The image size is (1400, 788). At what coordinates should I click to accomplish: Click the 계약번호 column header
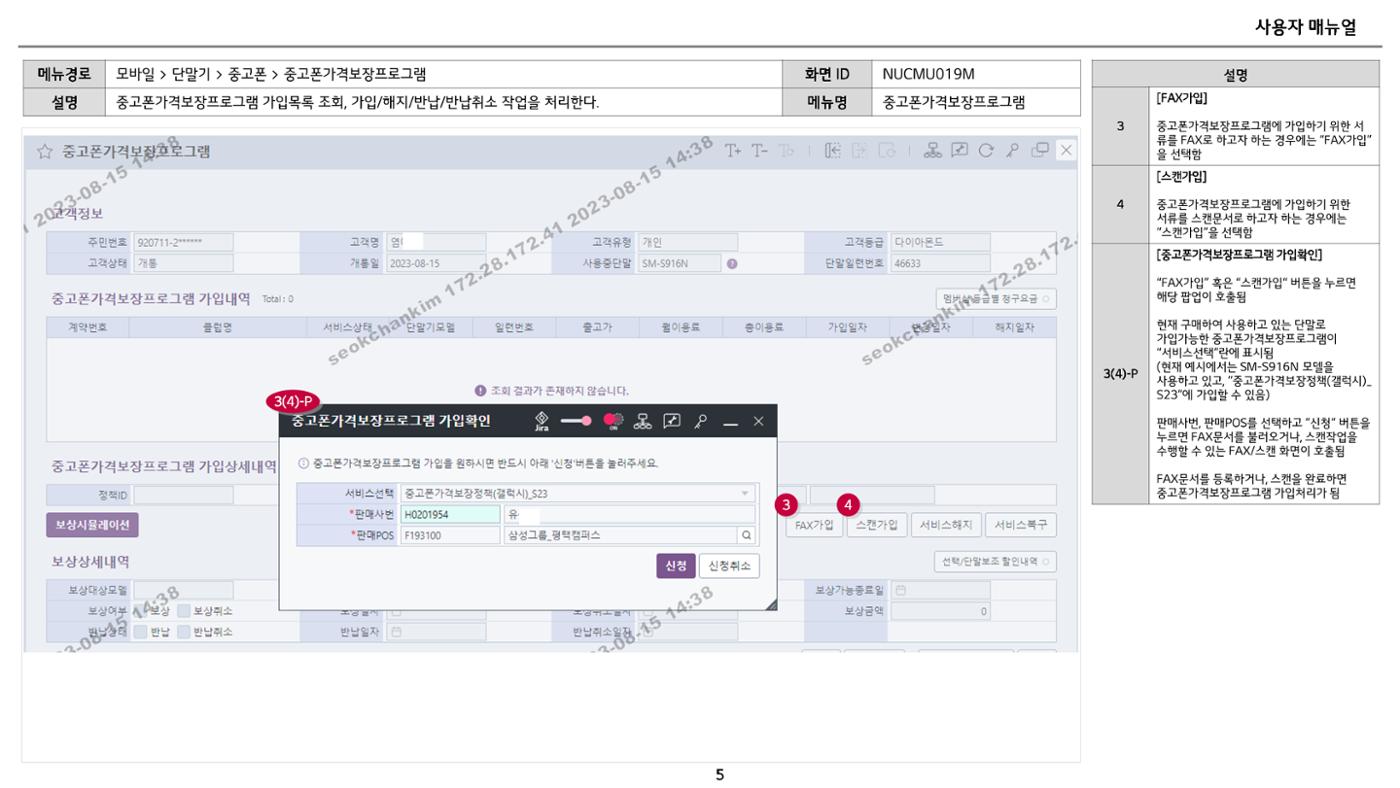pos(87,327)
